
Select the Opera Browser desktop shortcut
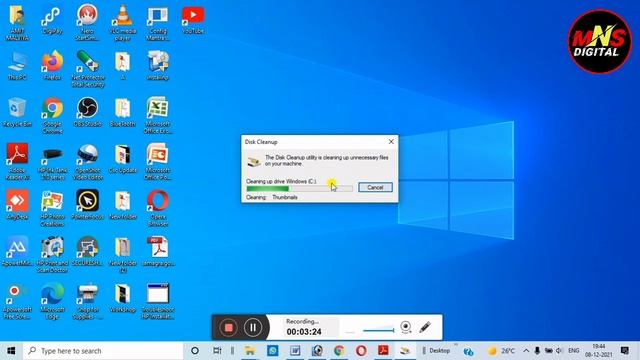pyautogui.click(x=158, y=208)
